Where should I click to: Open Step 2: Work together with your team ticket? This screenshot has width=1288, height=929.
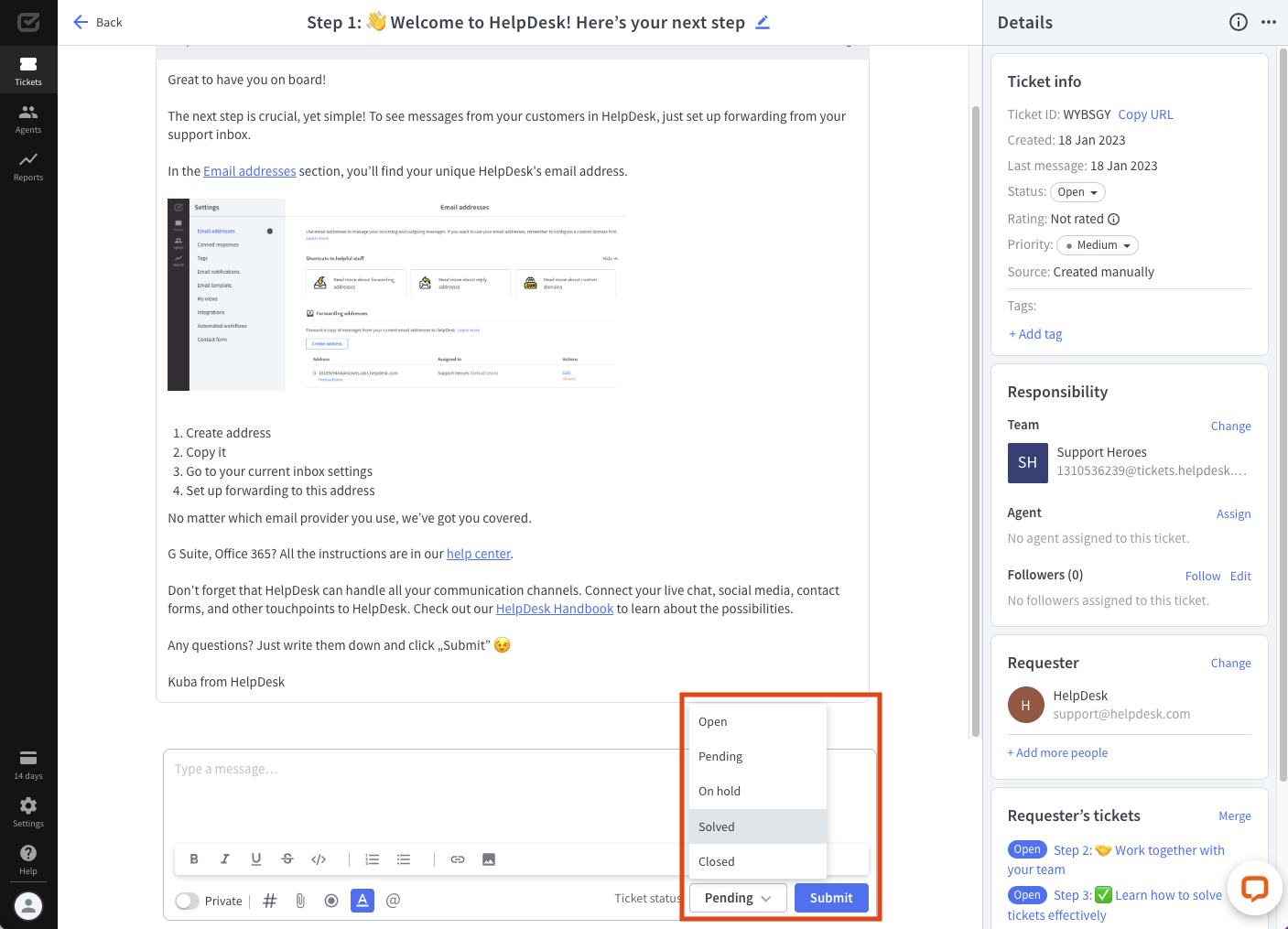(1139, 850)
